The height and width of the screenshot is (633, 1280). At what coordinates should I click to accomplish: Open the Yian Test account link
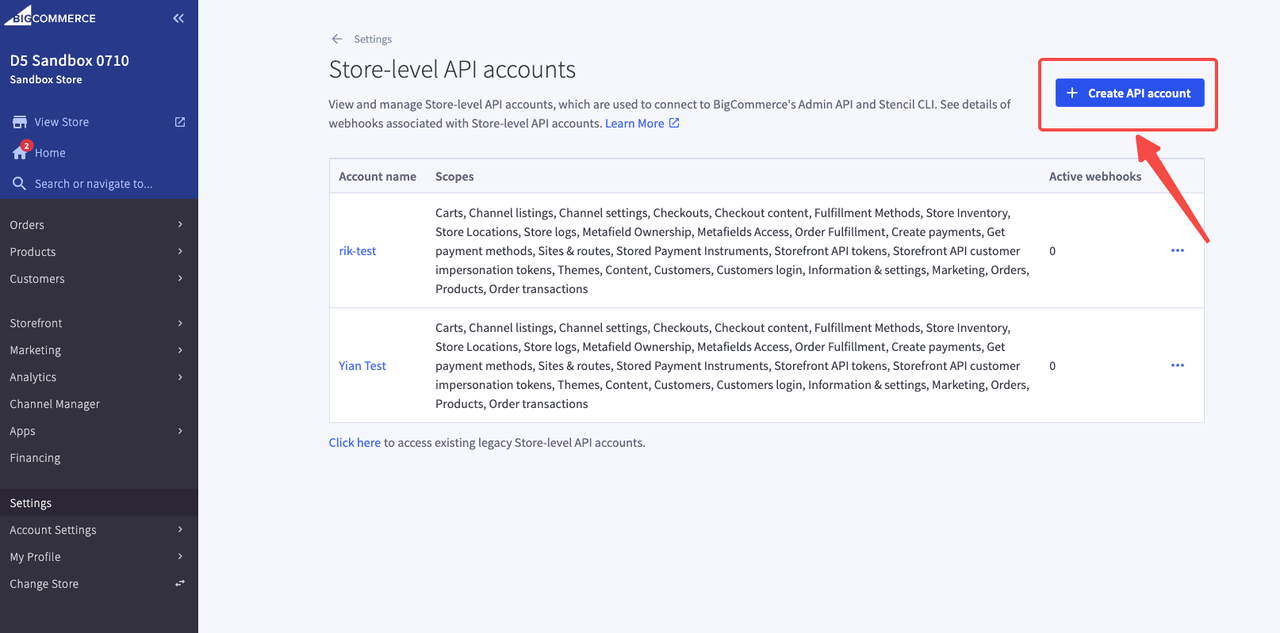click(362, 366)
